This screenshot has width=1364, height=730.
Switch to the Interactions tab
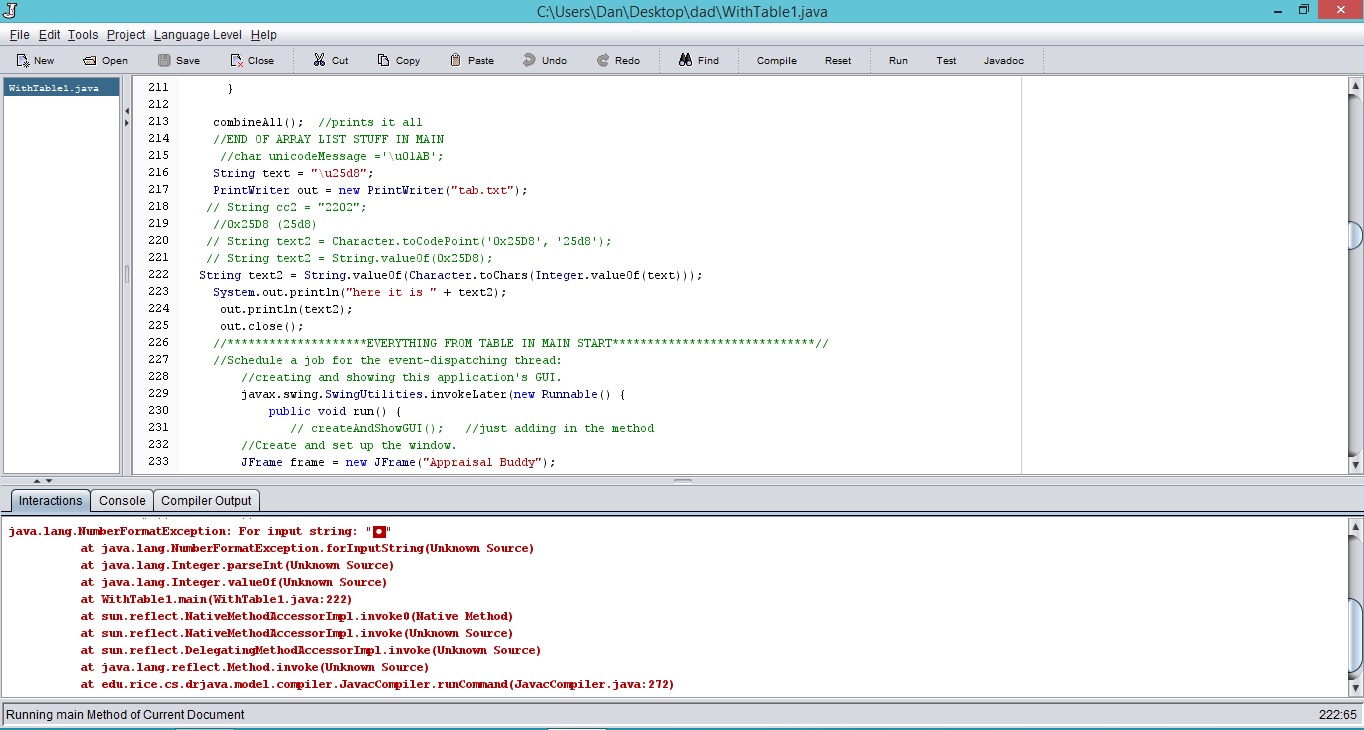click(50, 501)
